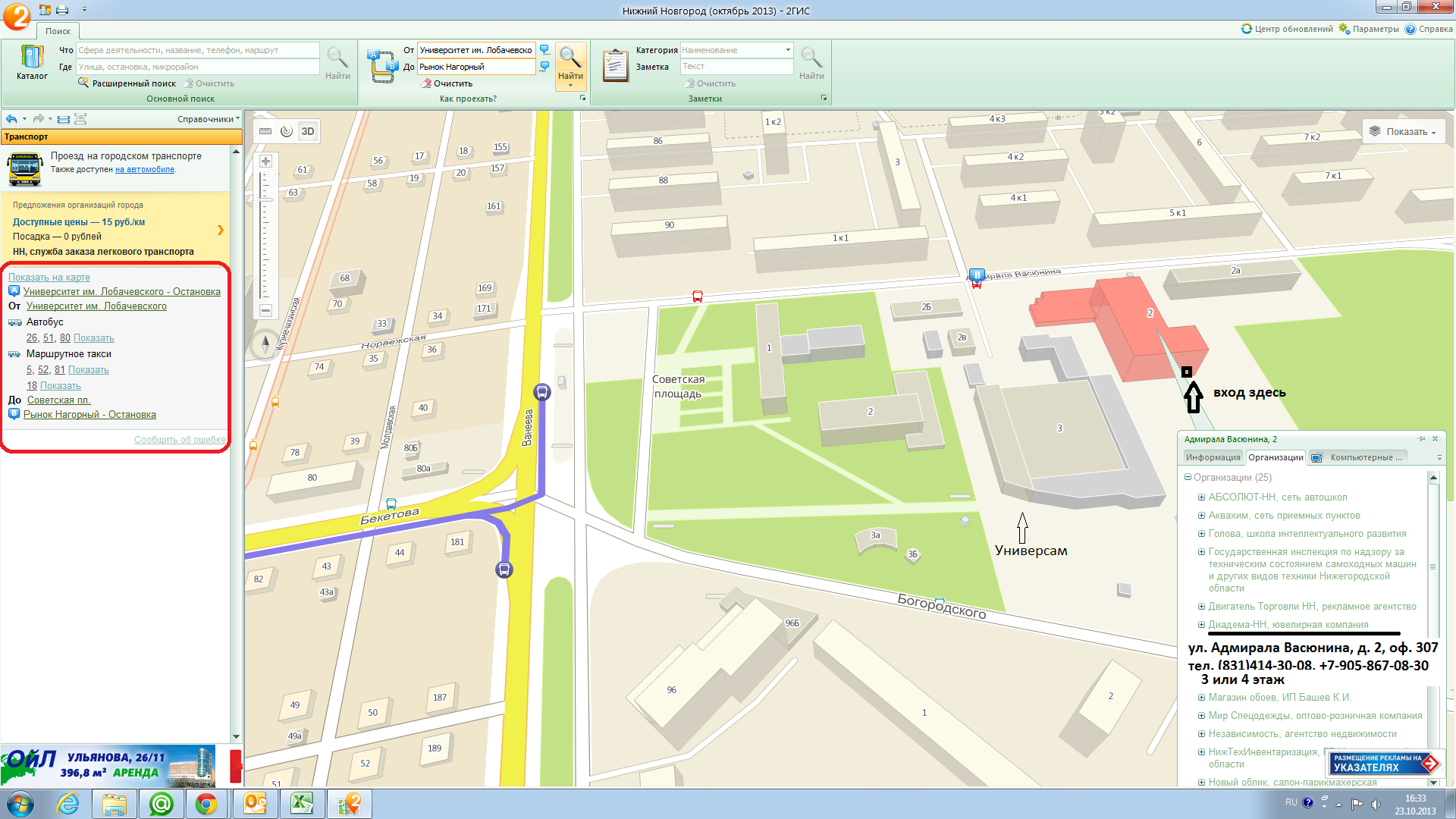This screenshot has width=1456, height=819.
Task: Click the Показать на карте link
Action: pyautogui.click(x=49, y=278)
